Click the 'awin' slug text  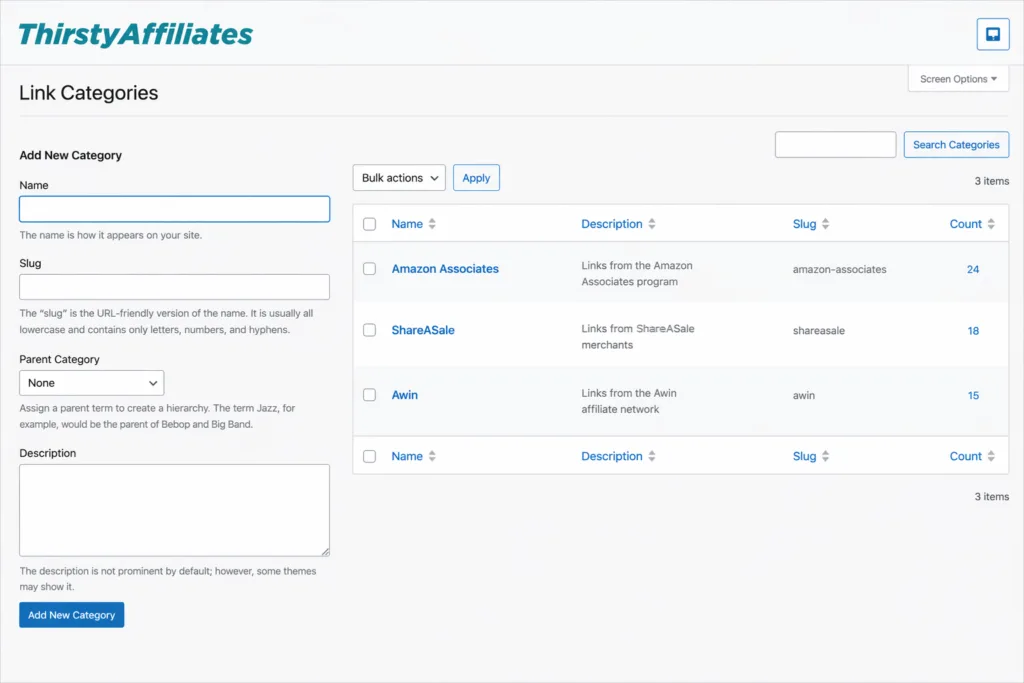coord(803,396)
